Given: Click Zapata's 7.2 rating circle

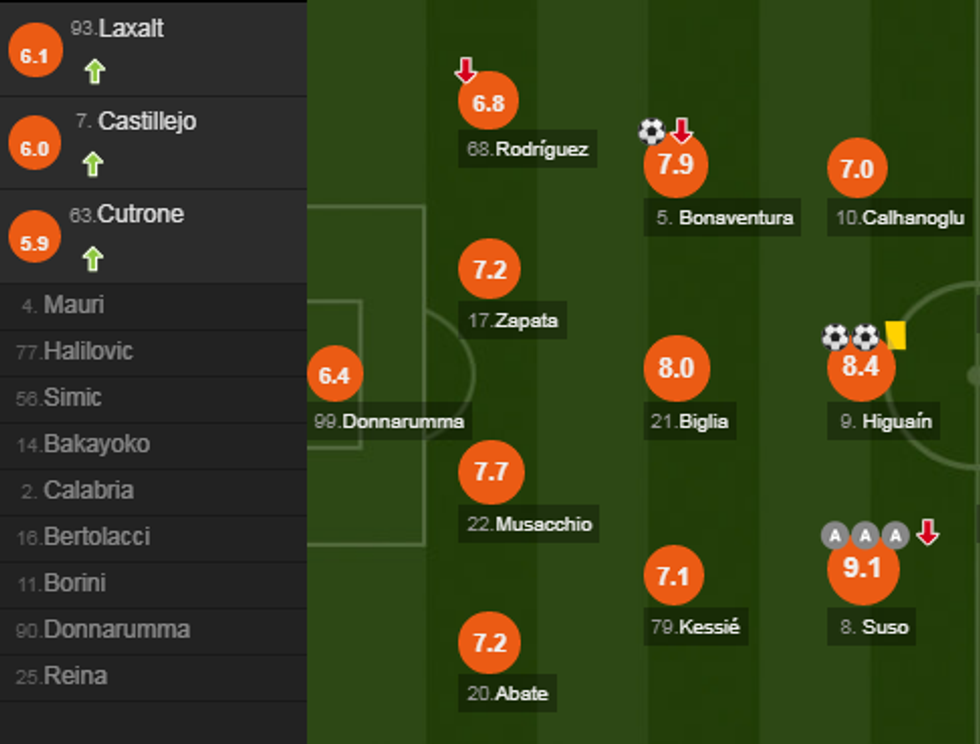Looking at the screenshot, I should click(x=490, y=270).
